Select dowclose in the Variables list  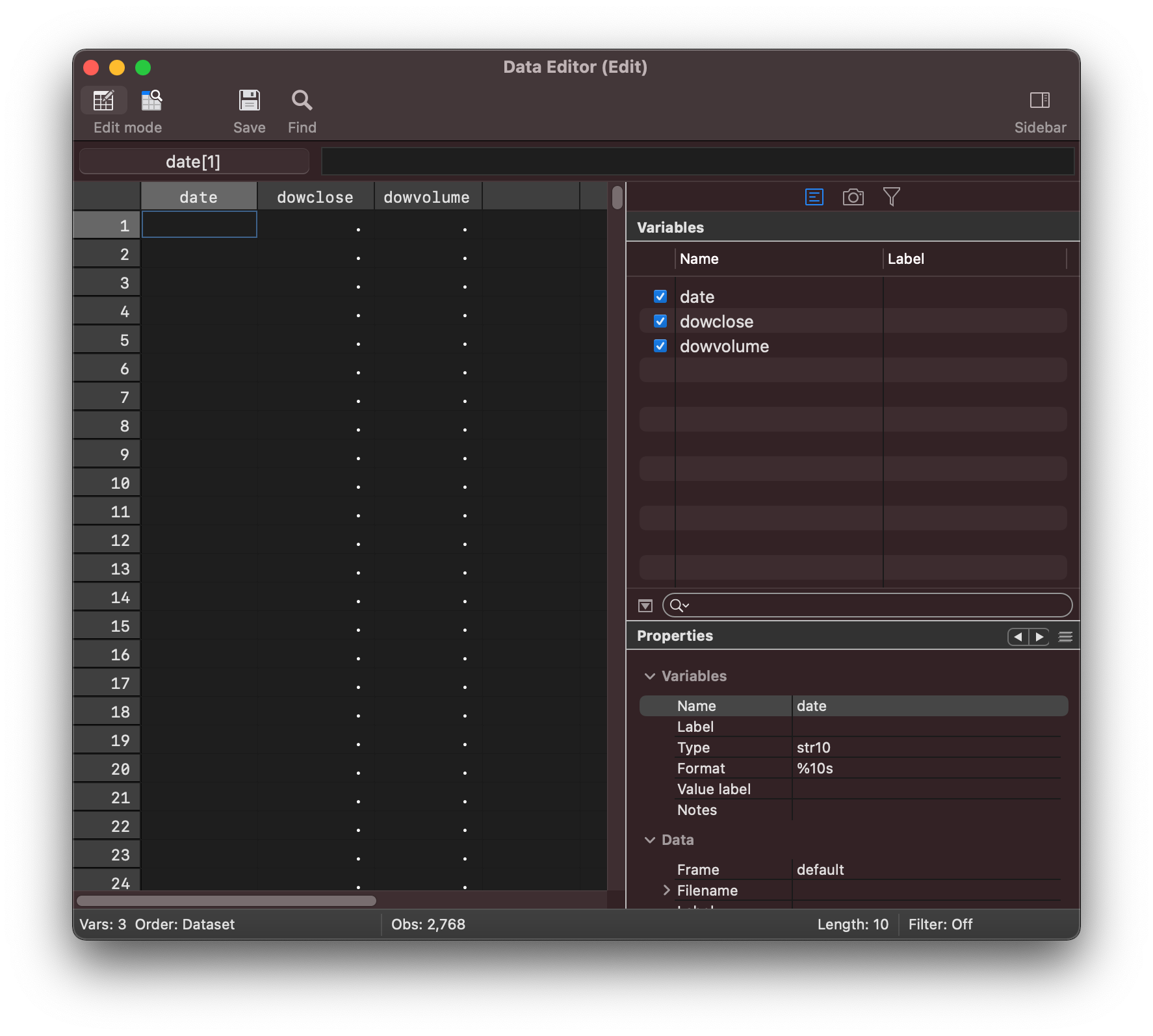716,321
